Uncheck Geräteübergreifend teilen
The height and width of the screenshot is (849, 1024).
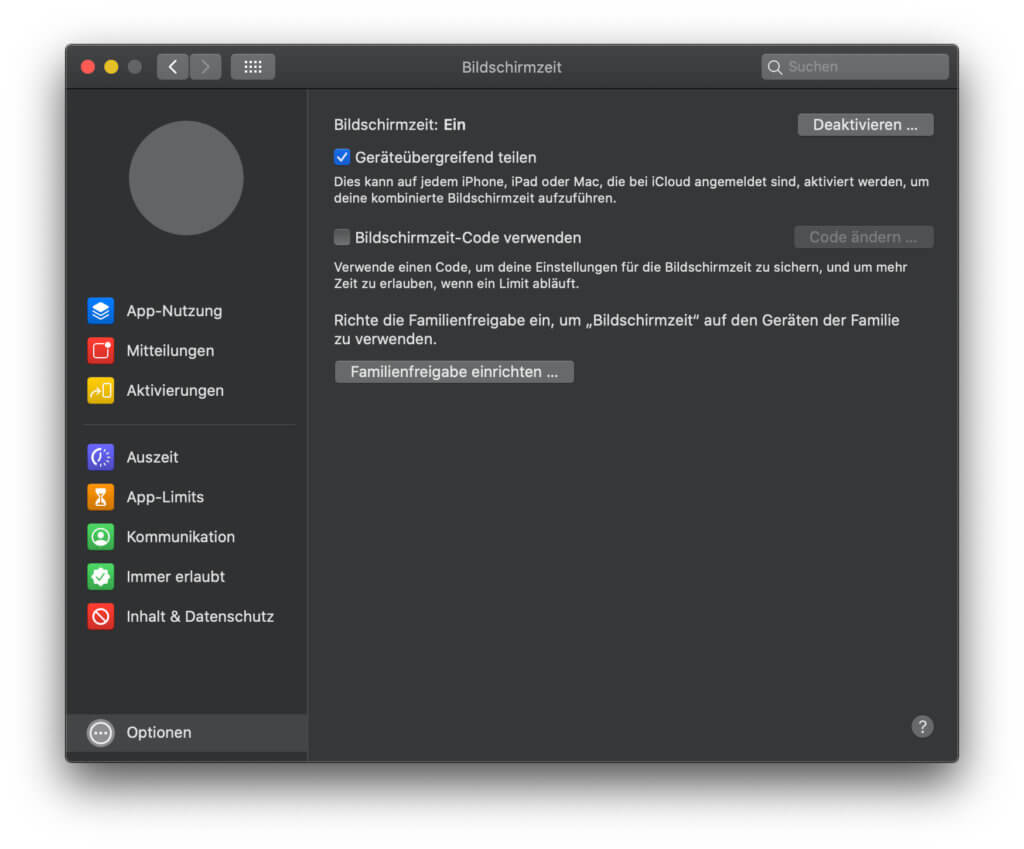point(342,157)
